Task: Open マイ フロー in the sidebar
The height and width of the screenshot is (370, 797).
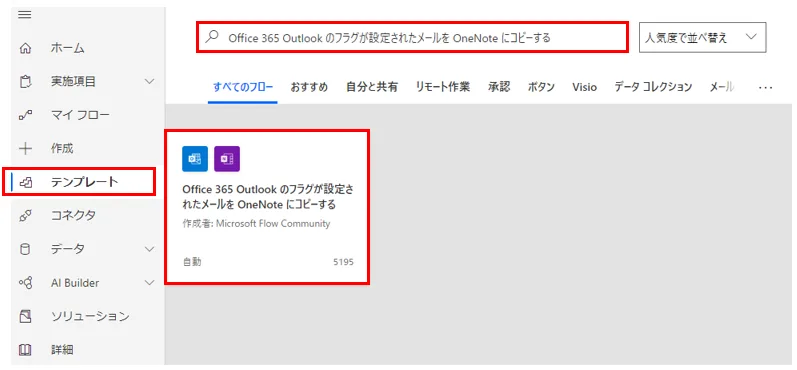Action: coord(80,115)
